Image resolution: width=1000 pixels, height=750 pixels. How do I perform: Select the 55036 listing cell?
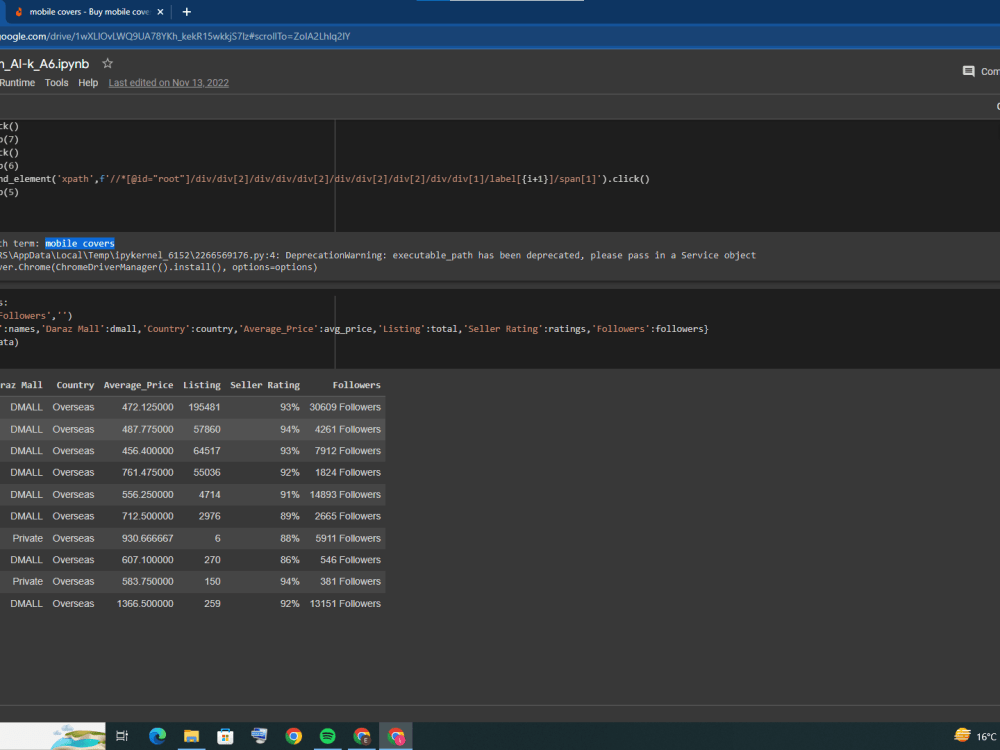click(x=207, y=473)
